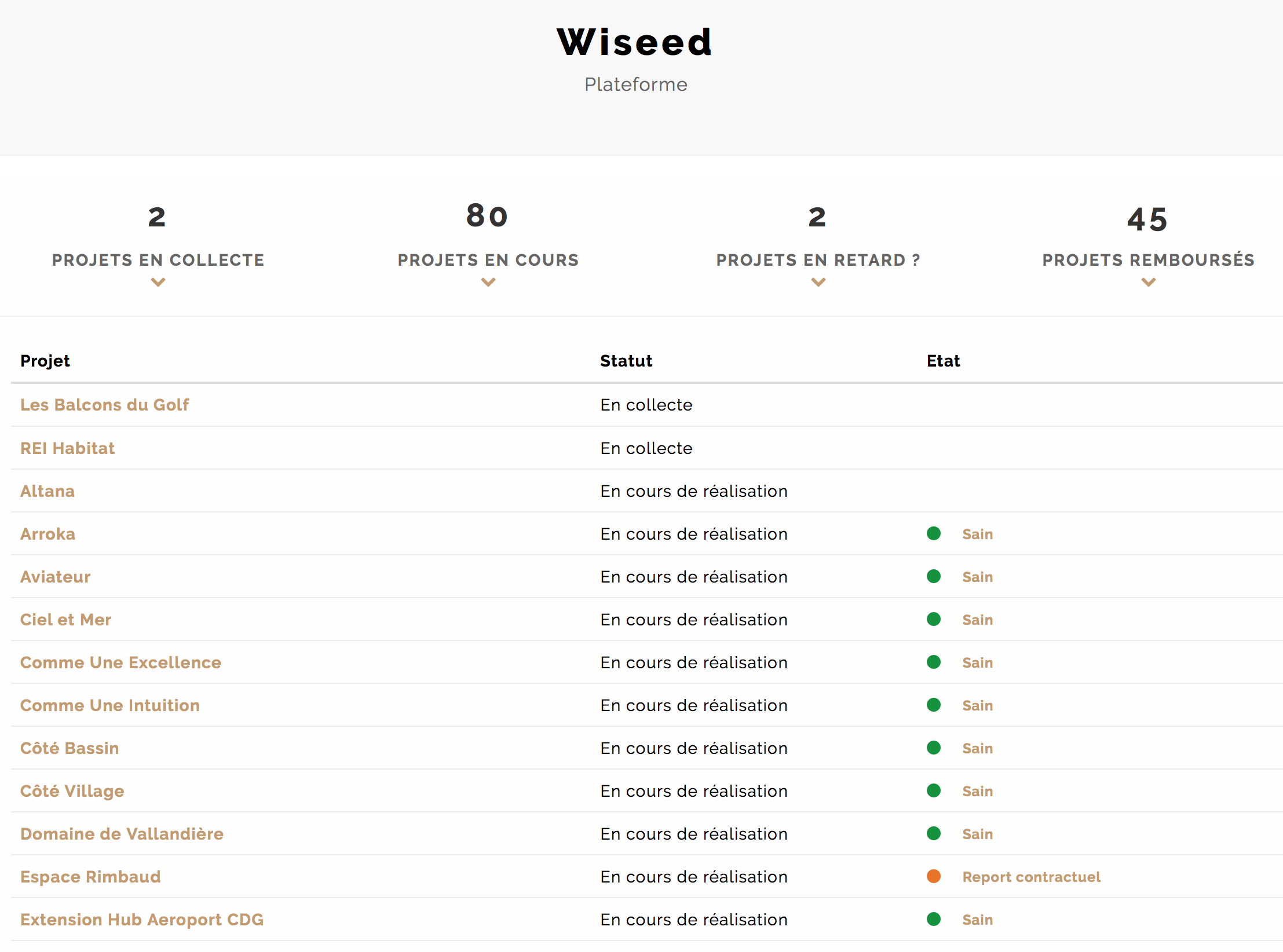Expand chevron under Projets en retard
The image size is (1283, 952).
pyautogui.click(x=818, y=282)
